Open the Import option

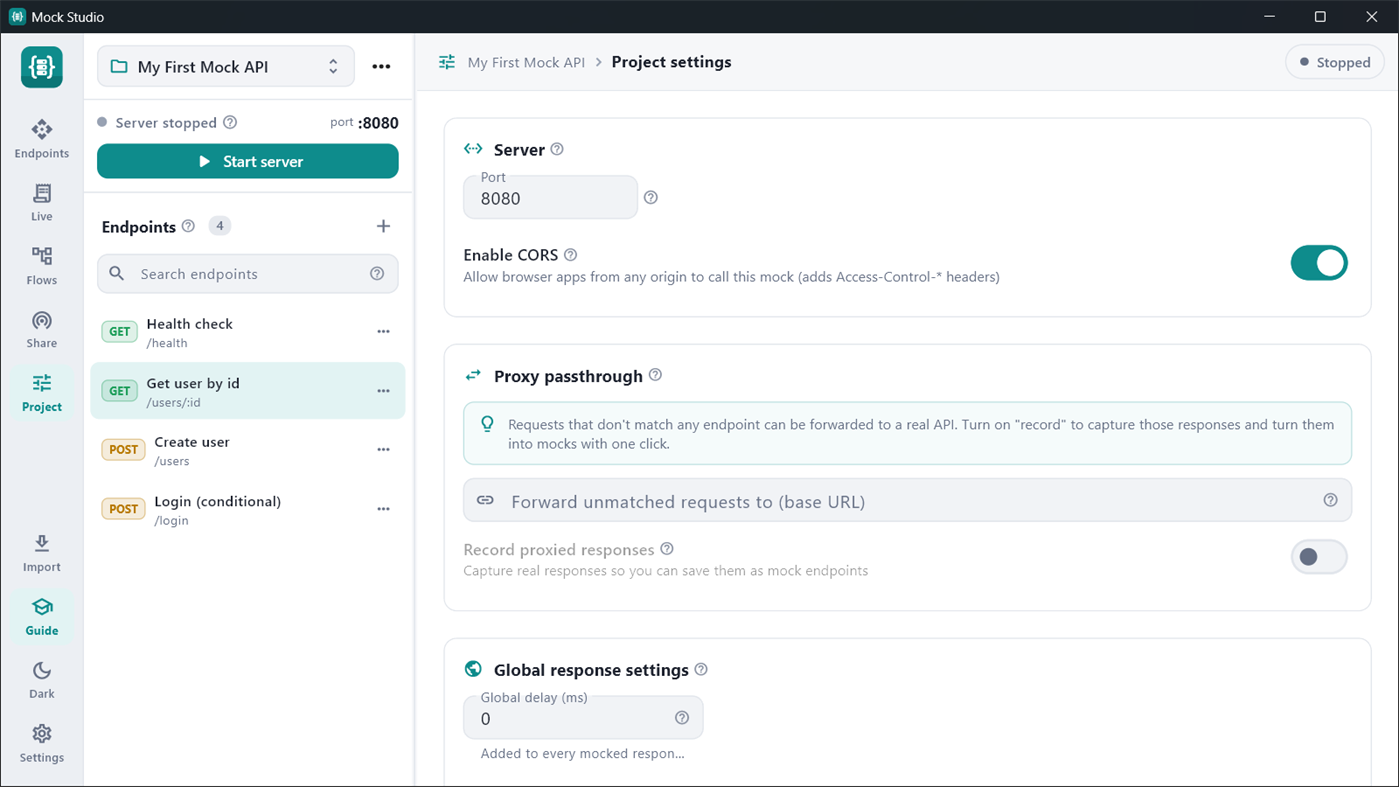pyautogui.click(x=42, y=553)
